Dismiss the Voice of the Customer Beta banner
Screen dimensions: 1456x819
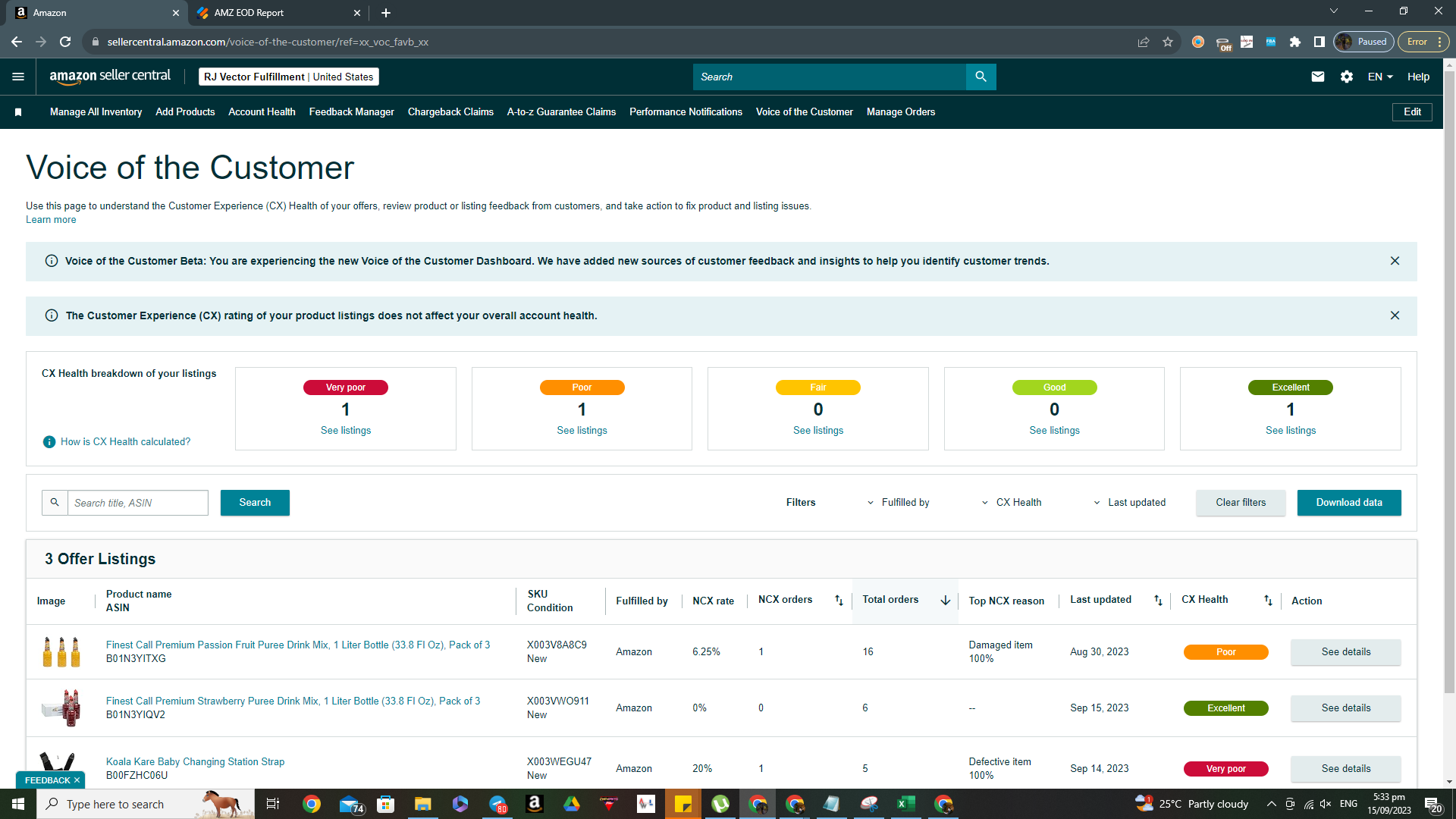[1395, 261]
